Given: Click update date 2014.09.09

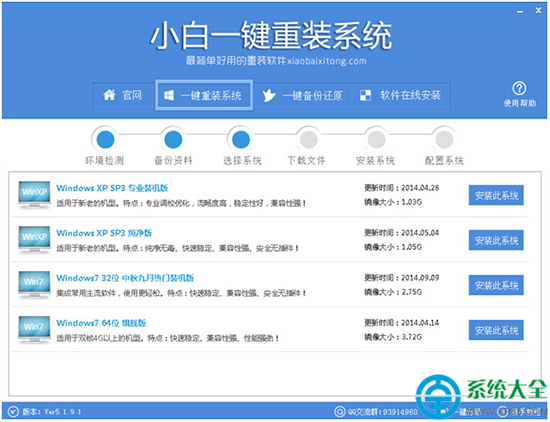Looking at the screenshot, I should point(420,278).
